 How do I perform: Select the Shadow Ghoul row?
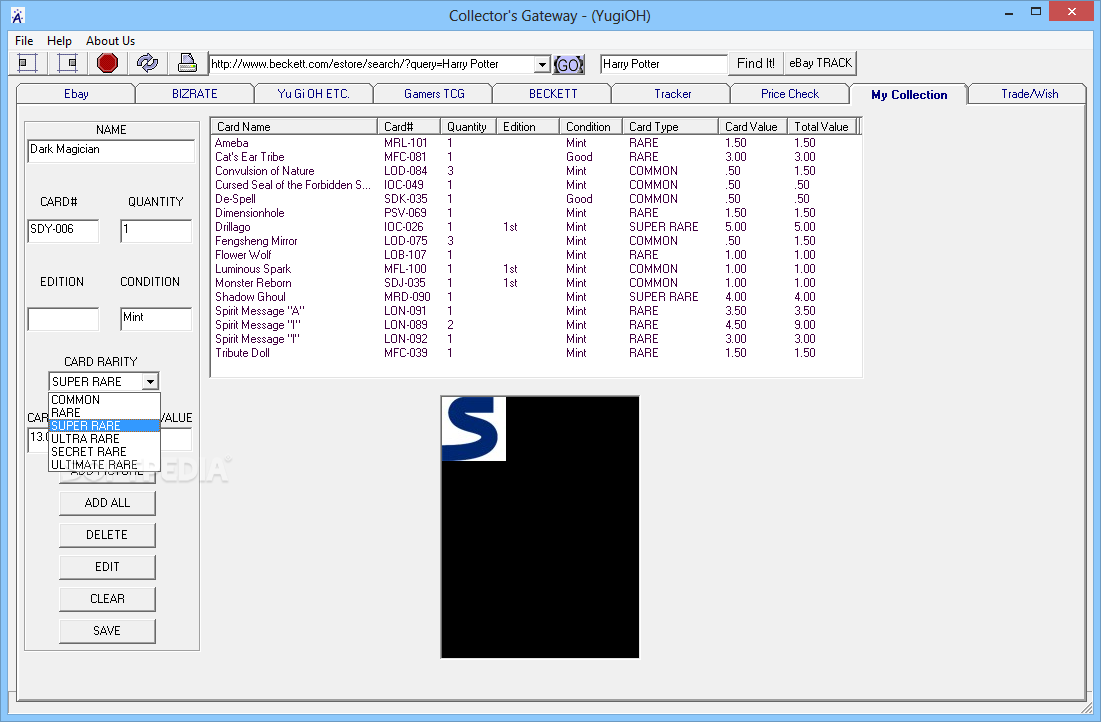[x=536, y=297]
